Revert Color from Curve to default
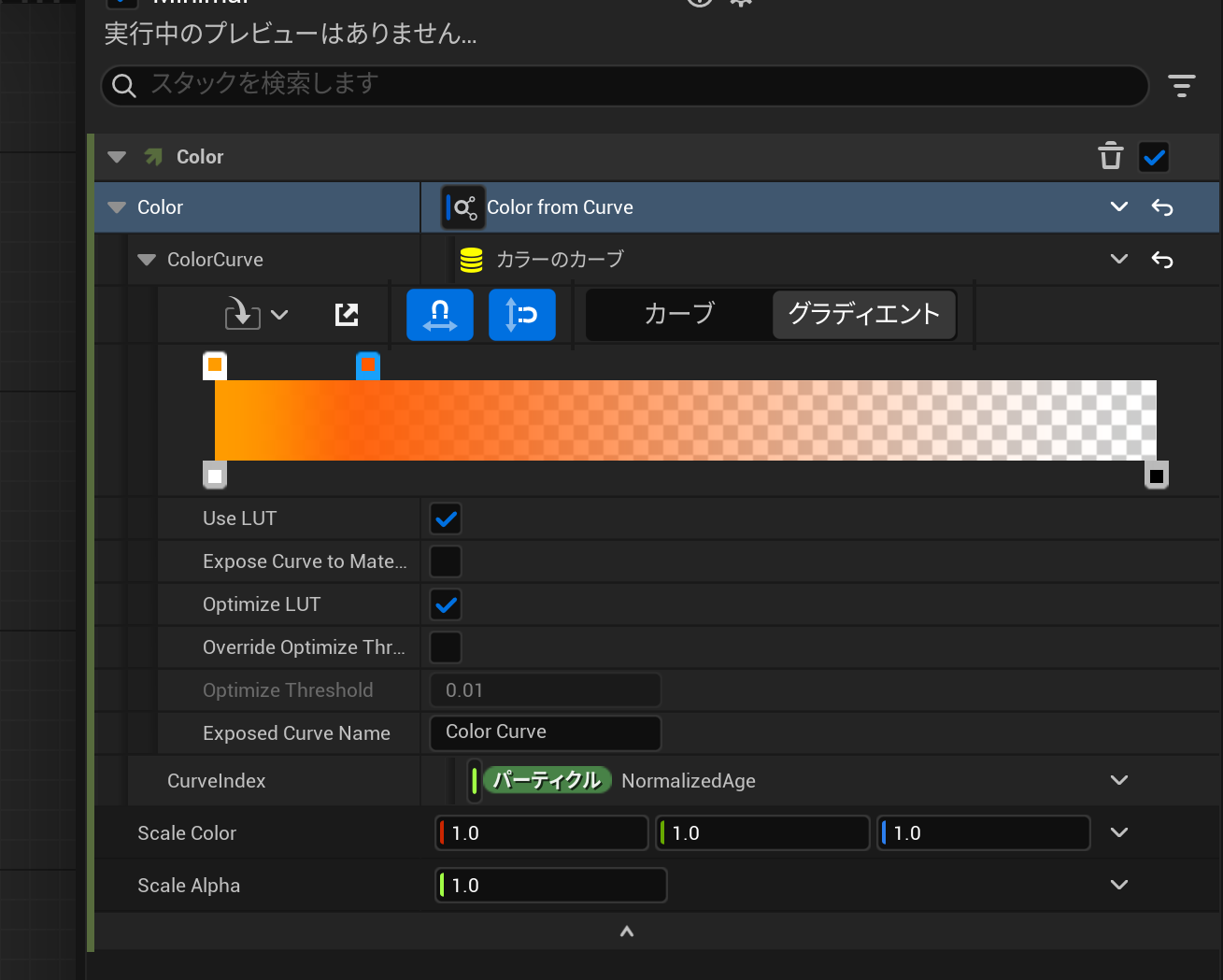The width and height of the screenshot is (1223, 980). (1161, 206)
